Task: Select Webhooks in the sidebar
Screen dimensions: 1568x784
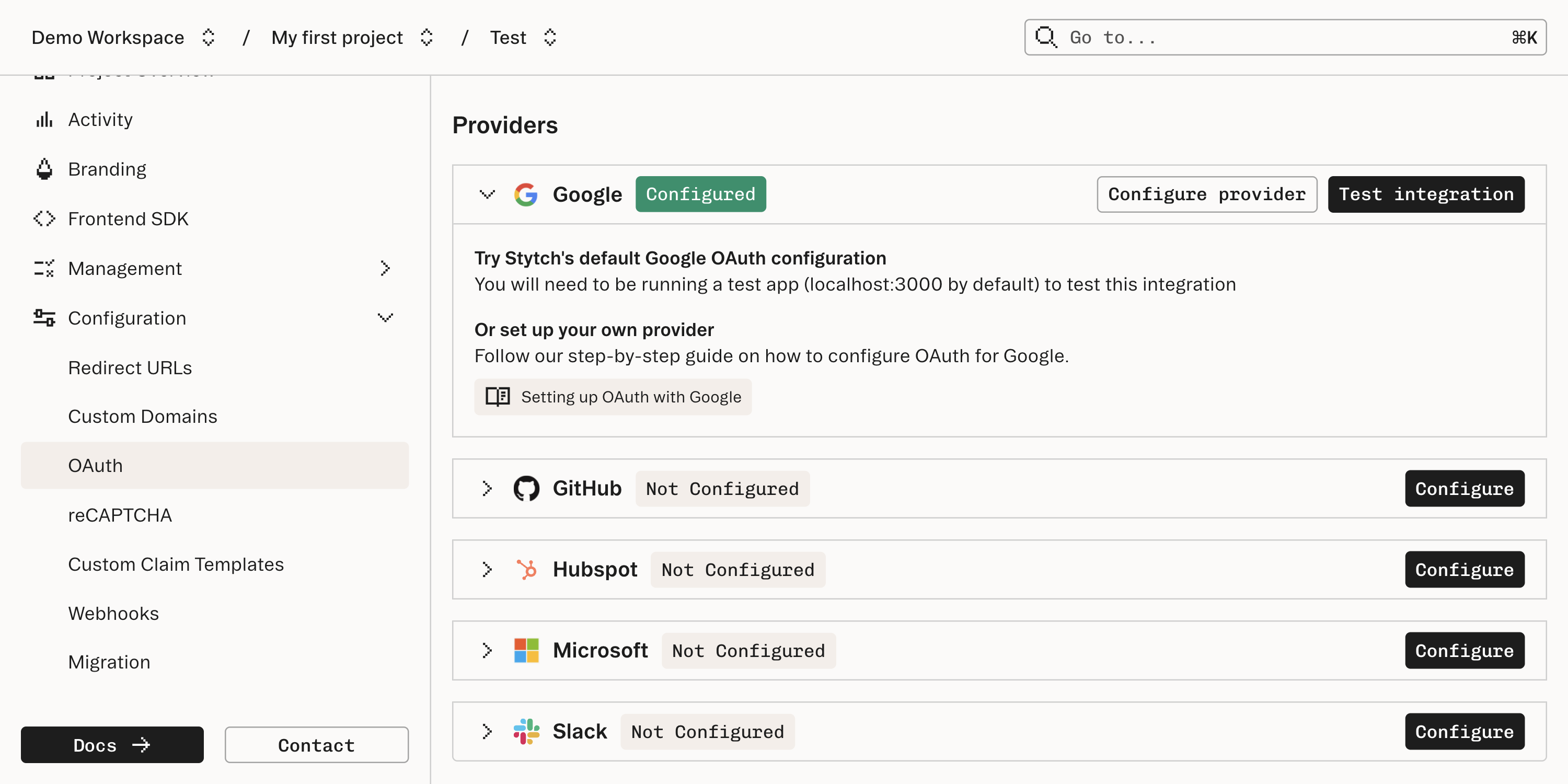Action: point(113,613)
